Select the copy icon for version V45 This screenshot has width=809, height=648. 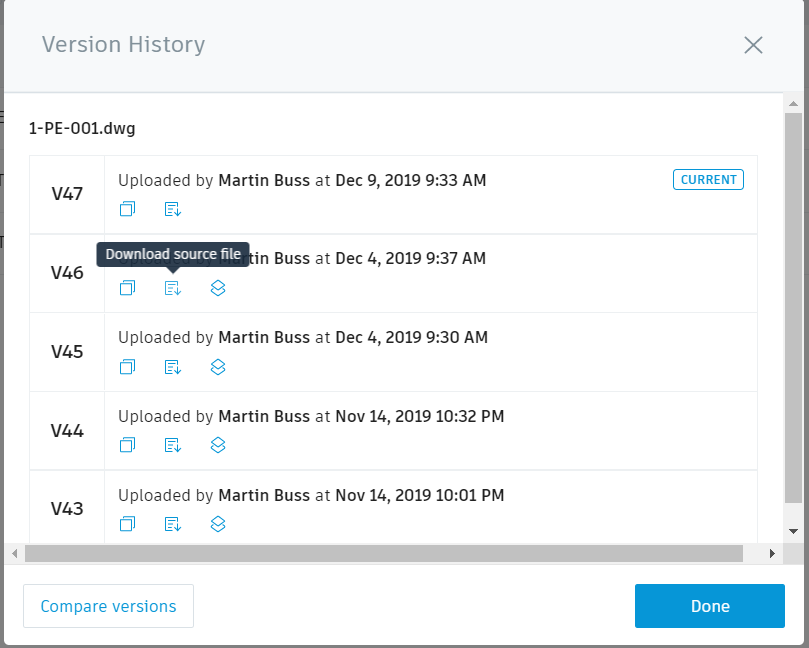[x=127, y=367]
